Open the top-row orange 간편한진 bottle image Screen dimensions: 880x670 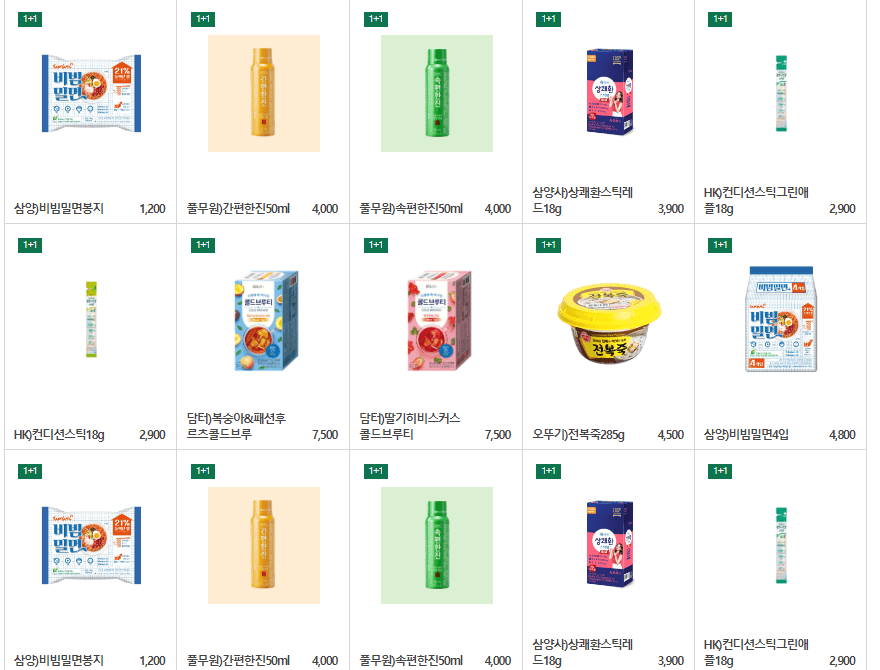tap(264, 93)
